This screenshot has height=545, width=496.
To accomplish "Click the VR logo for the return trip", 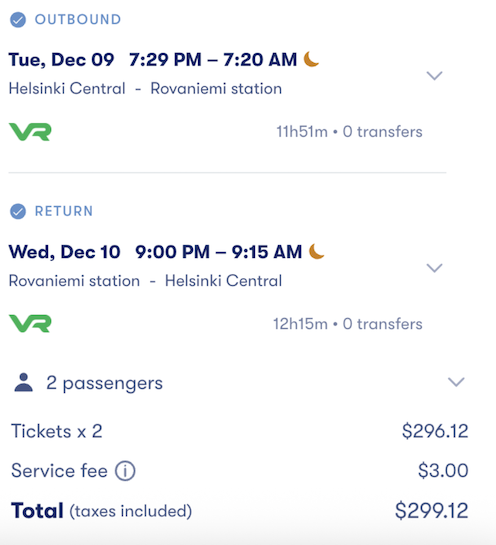I will pos(30,324).
